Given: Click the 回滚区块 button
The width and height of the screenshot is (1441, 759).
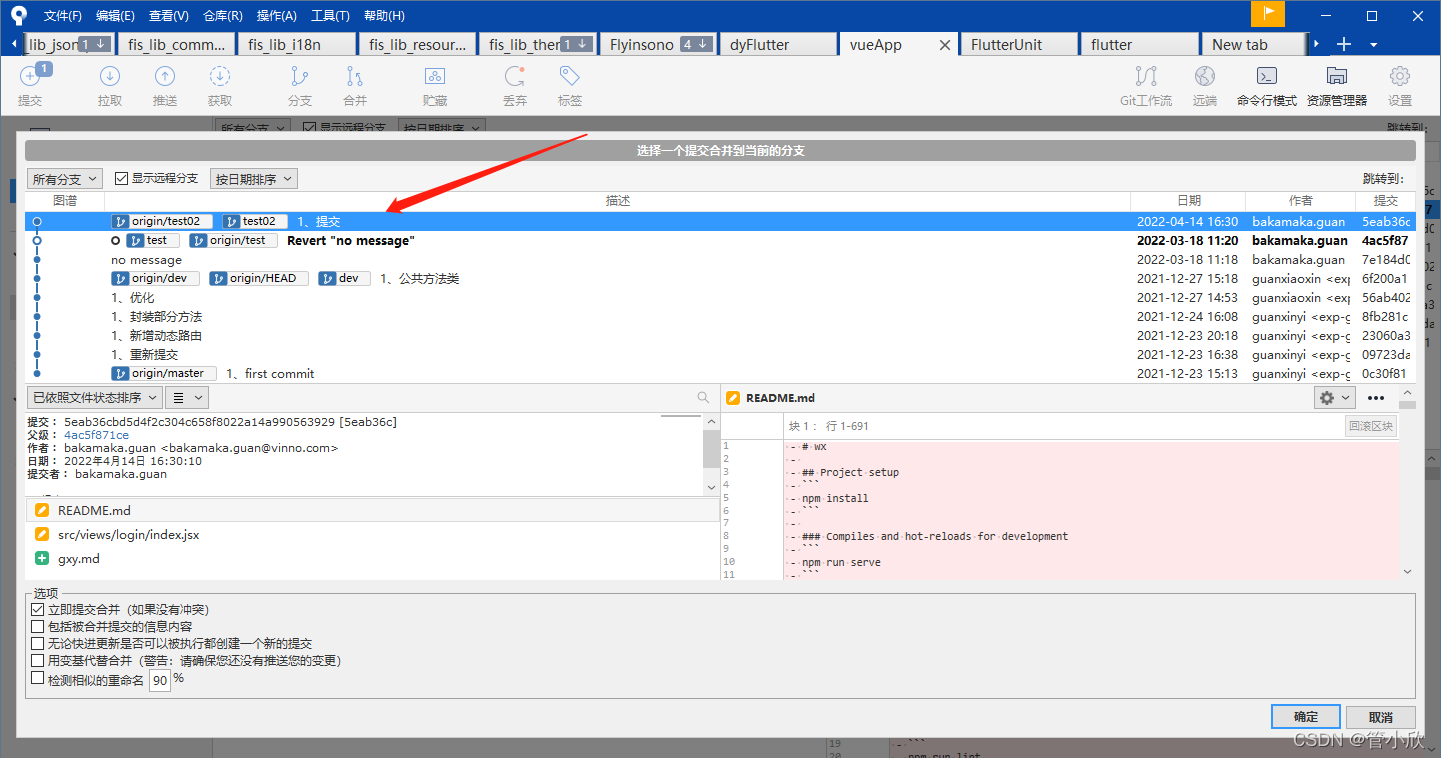Looking at the screenshot, I should click(1370, 426).
